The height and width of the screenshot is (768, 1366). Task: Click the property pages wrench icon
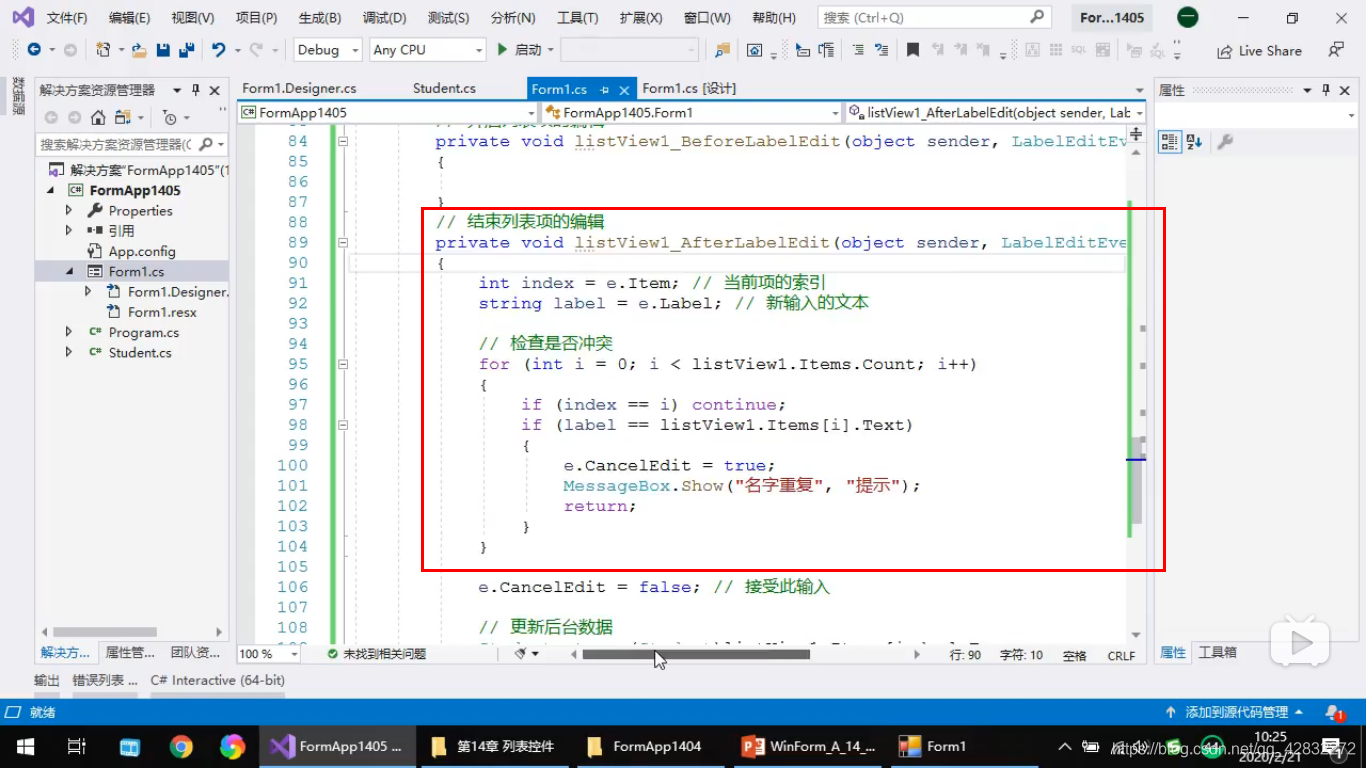tap(1224, 142)
